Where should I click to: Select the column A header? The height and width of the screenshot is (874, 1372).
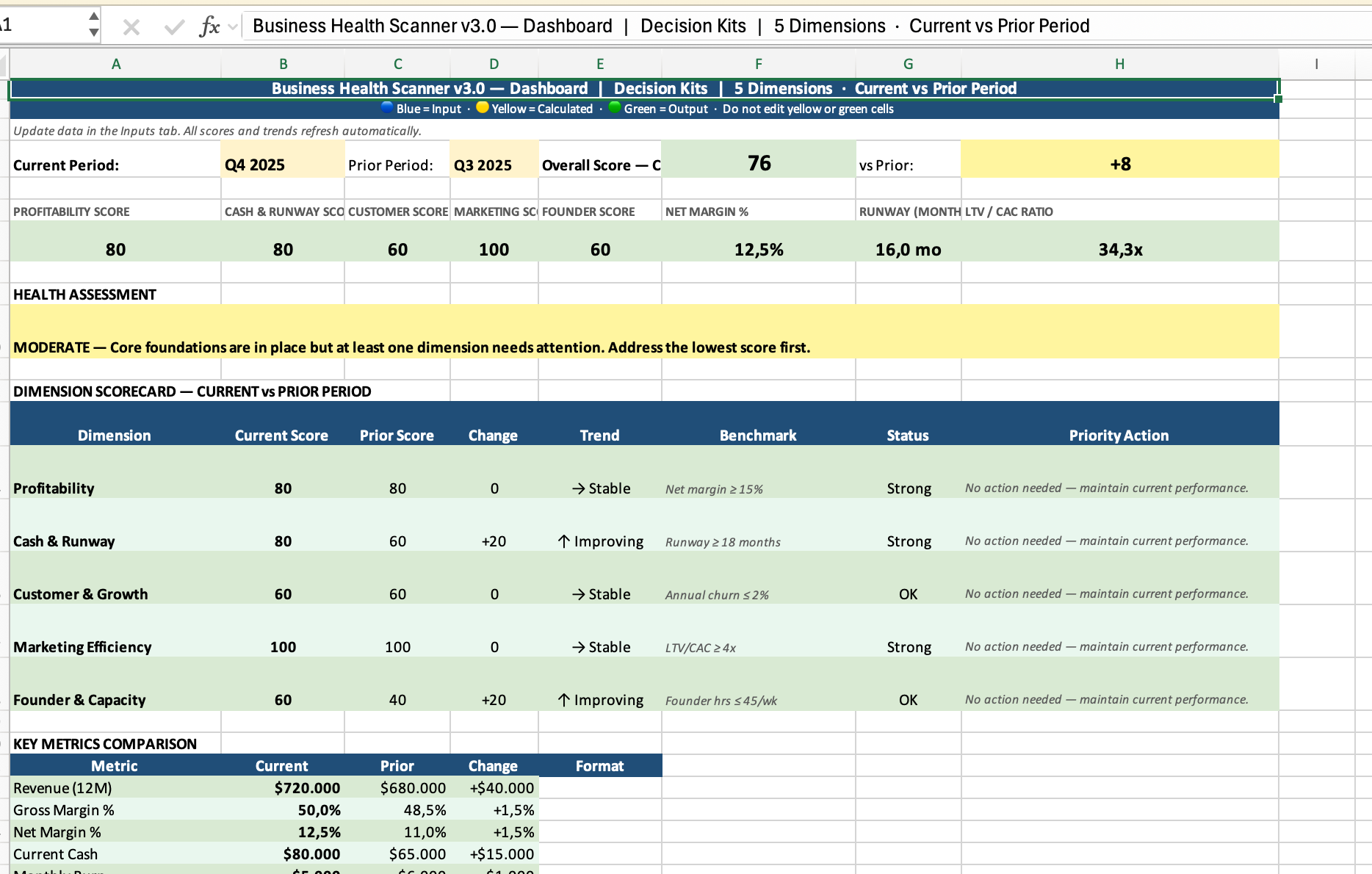115,64
